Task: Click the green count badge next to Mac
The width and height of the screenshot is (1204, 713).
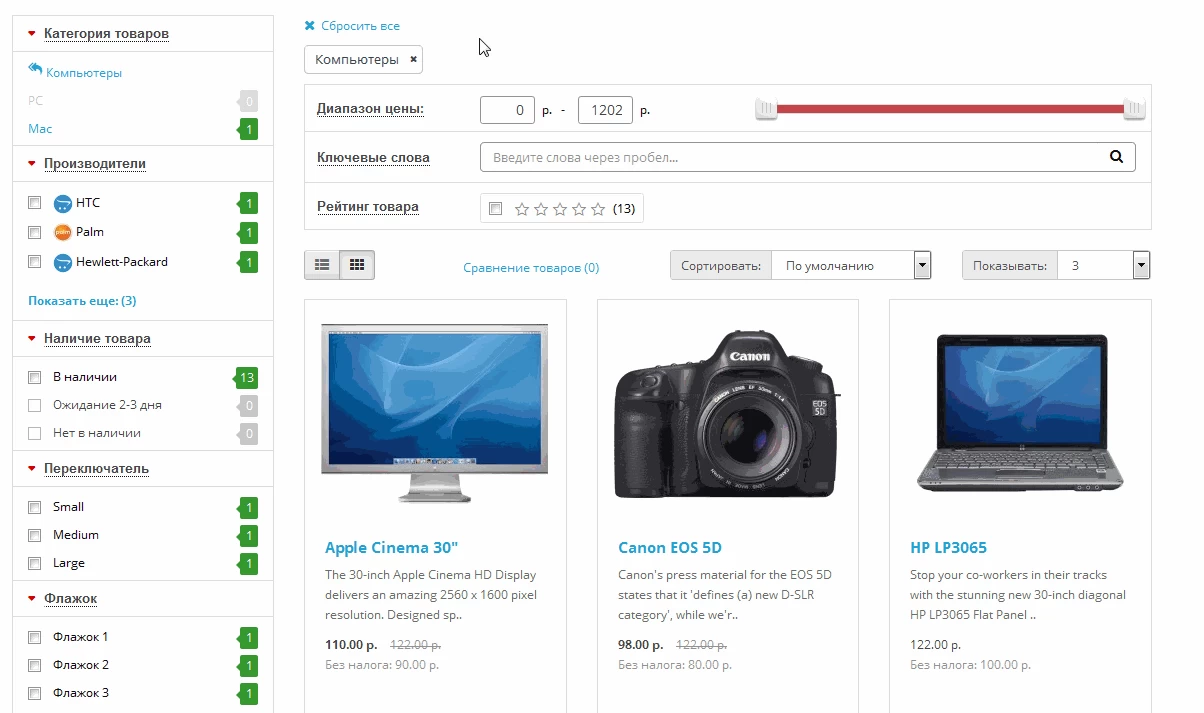Action: (x=247, y=129)
